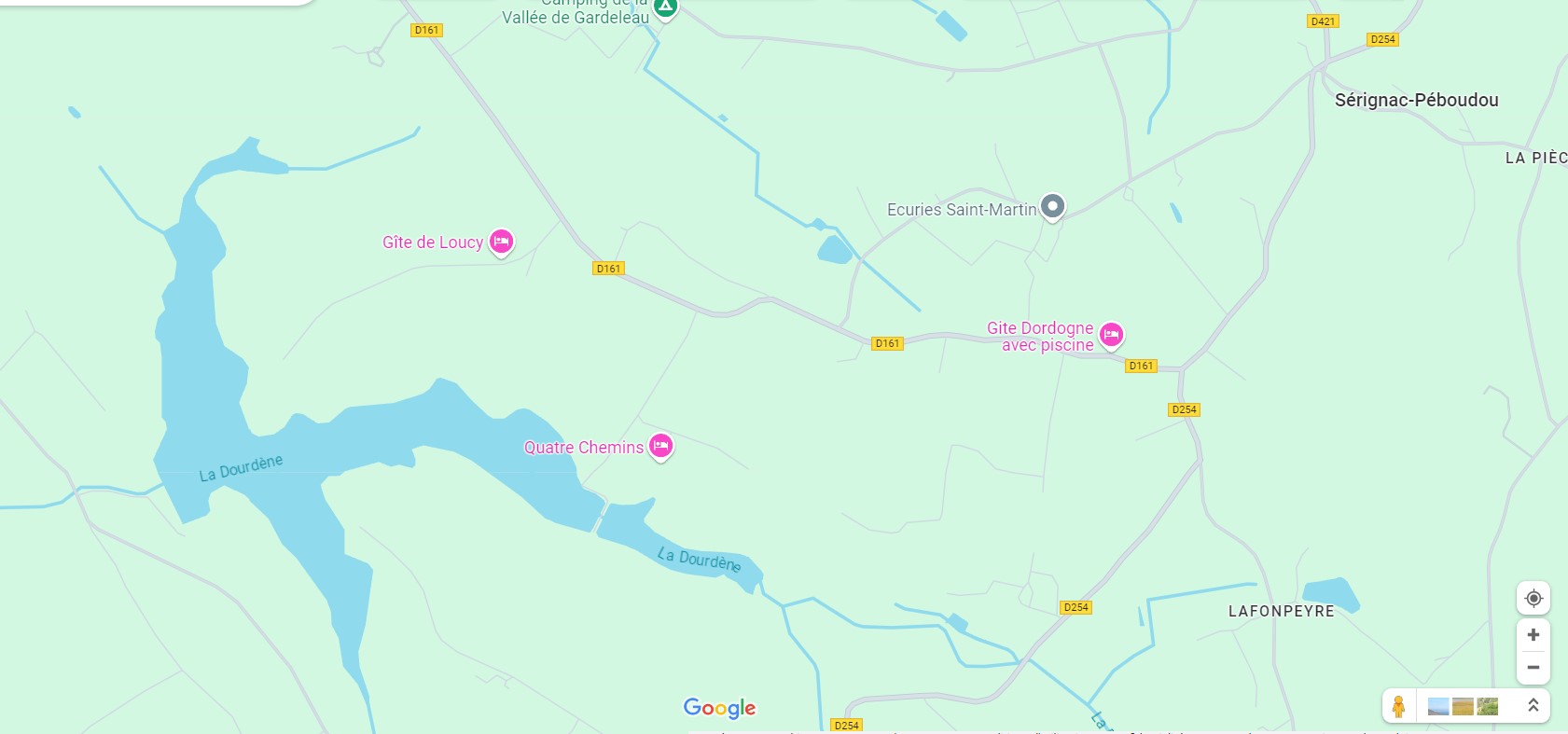Click the LAFONPEYRE locality label

tap(1282, 612)
